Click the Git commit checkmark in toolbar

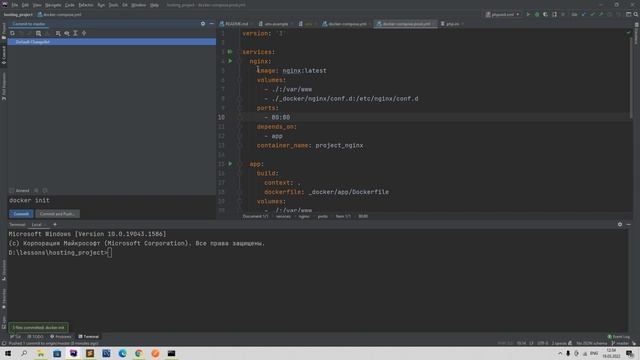pyautogui.click(x=592, y=14)
